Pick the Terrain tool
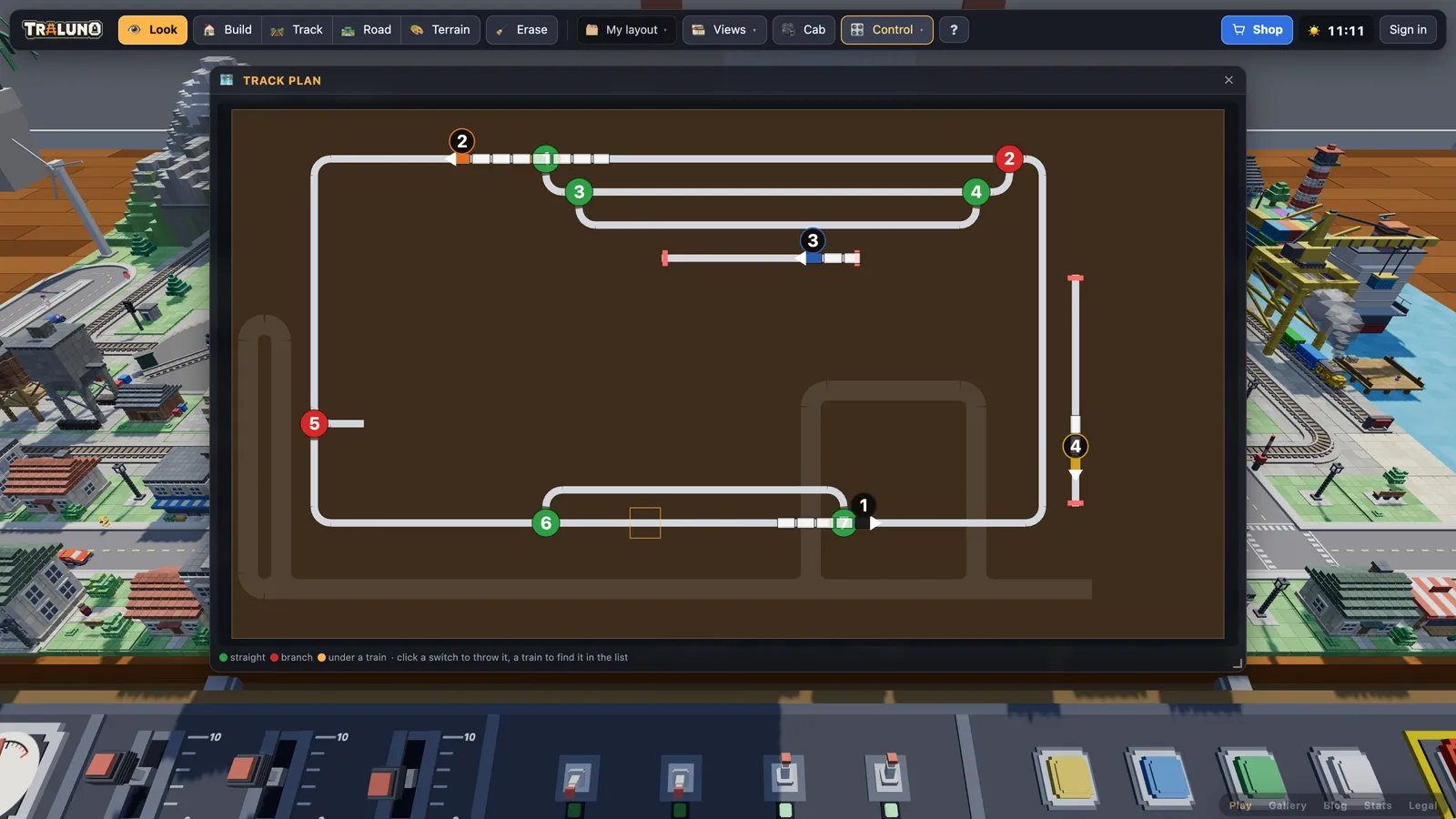The image size is (1456, 819). [440, 30]
